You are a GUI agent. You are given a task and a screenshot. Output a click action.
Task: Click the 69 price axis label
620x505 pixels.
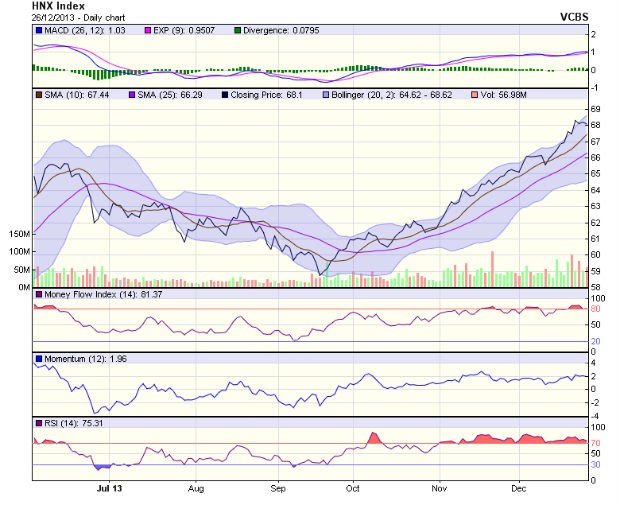pyautogui.click(x=594, y=108)
